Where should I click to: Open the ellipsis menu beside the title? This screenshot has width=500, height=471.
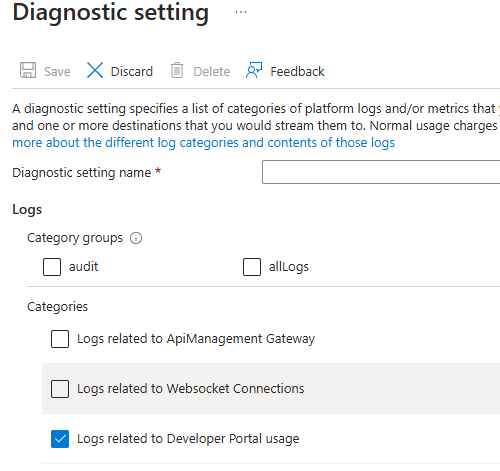tap(241, 12)
